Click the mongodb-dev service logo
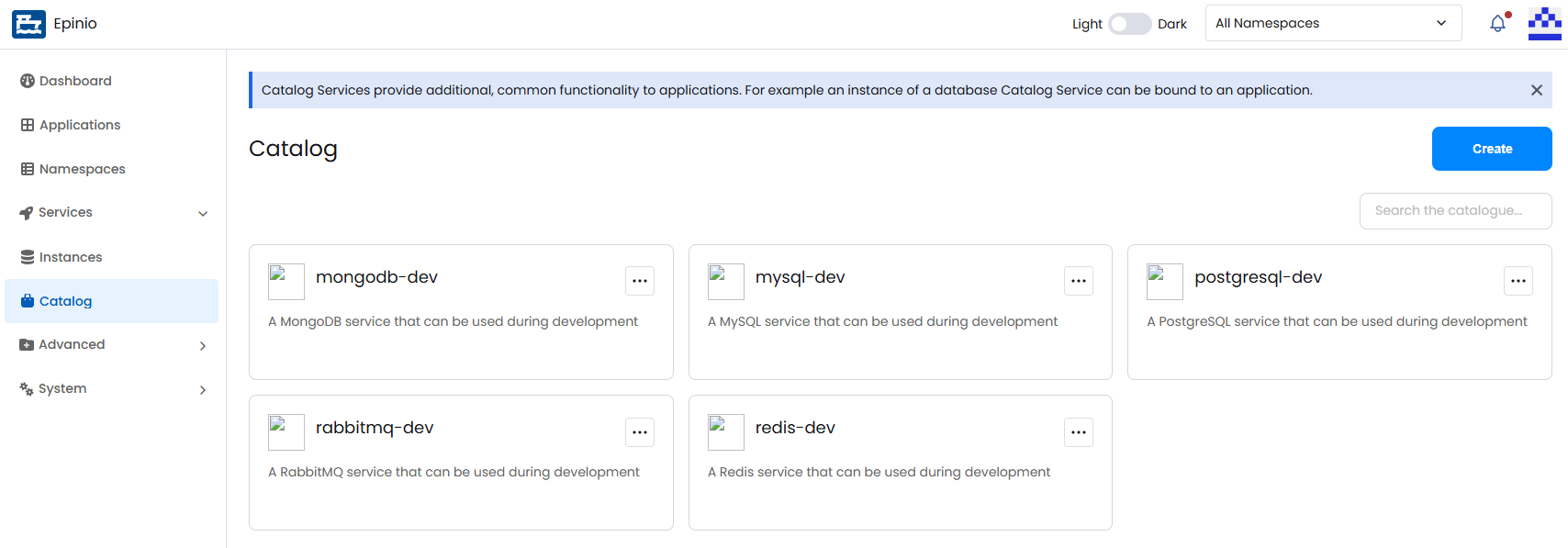1568x548 pixels. 286,282
